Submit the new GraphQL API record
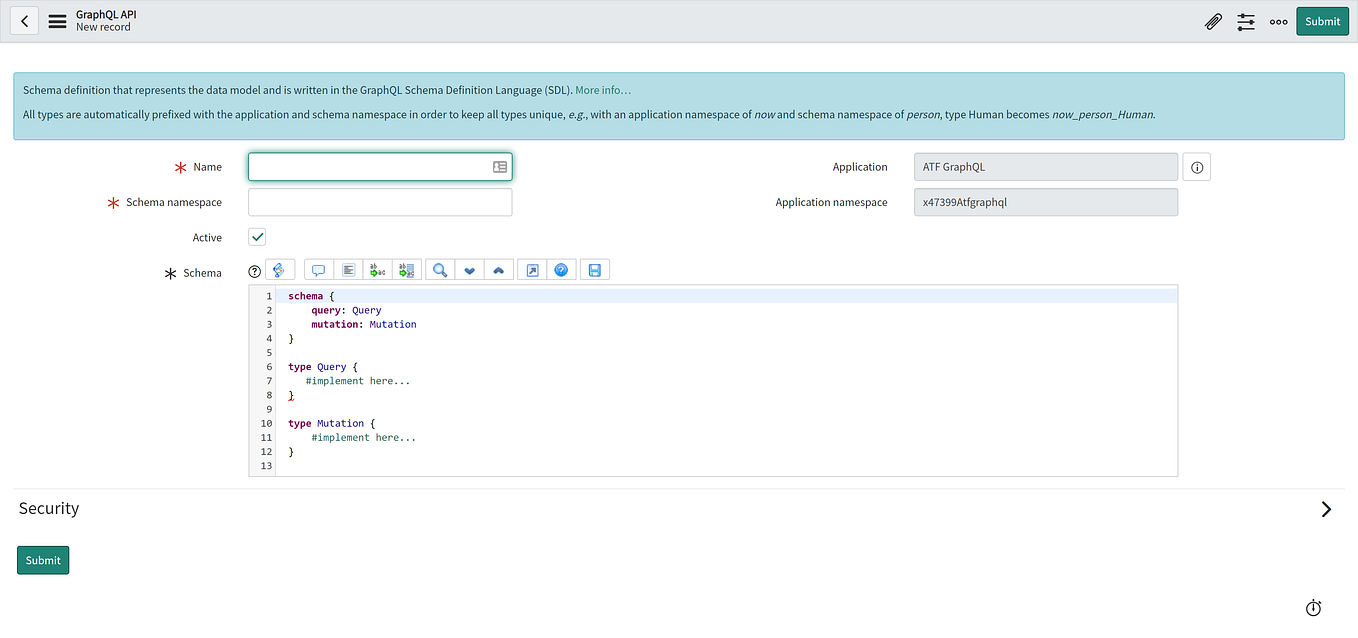This screenshot has width=1358, height=638. (1322, 21)
